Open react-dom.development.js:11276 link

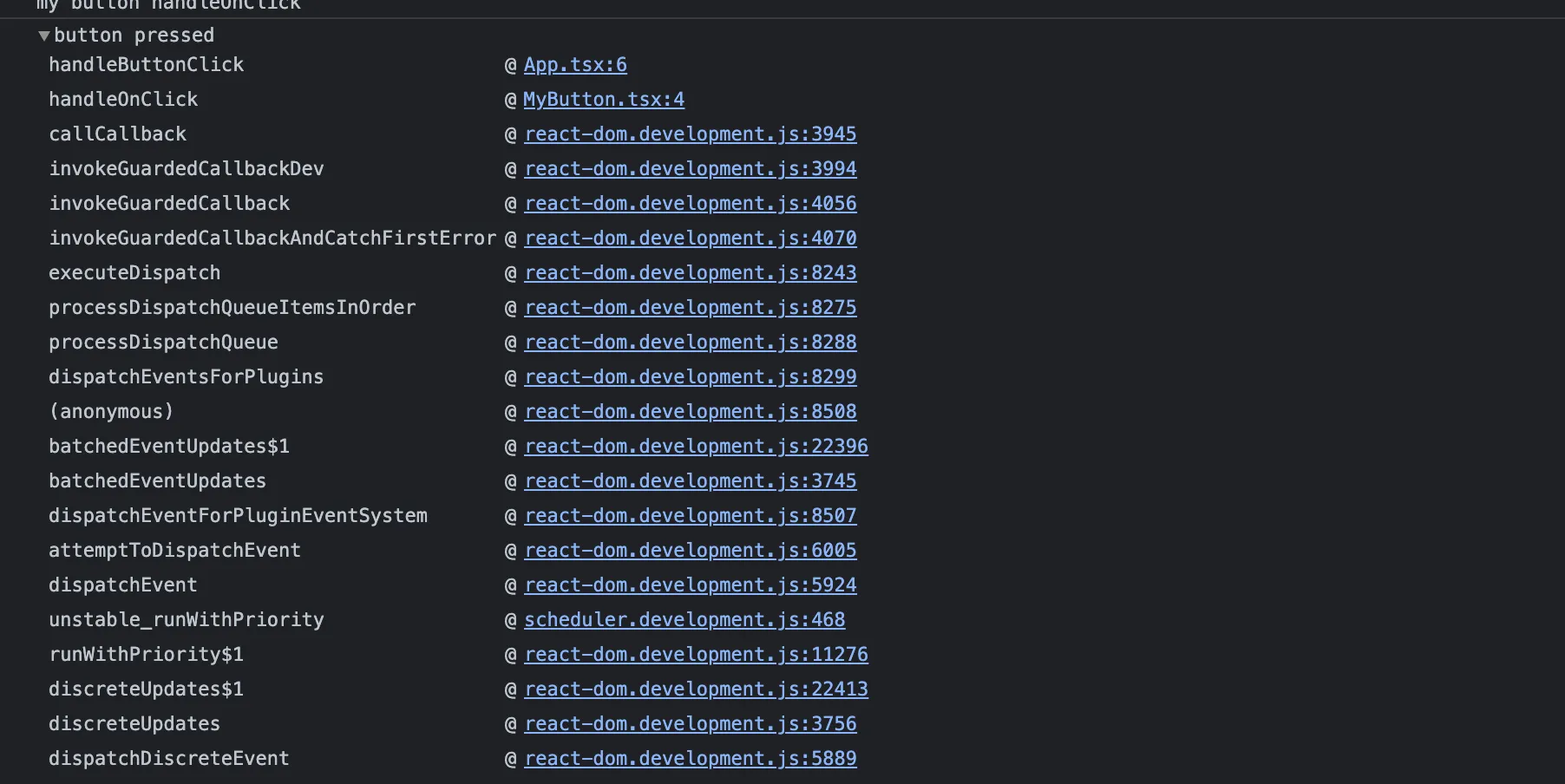tap(696, 655)
